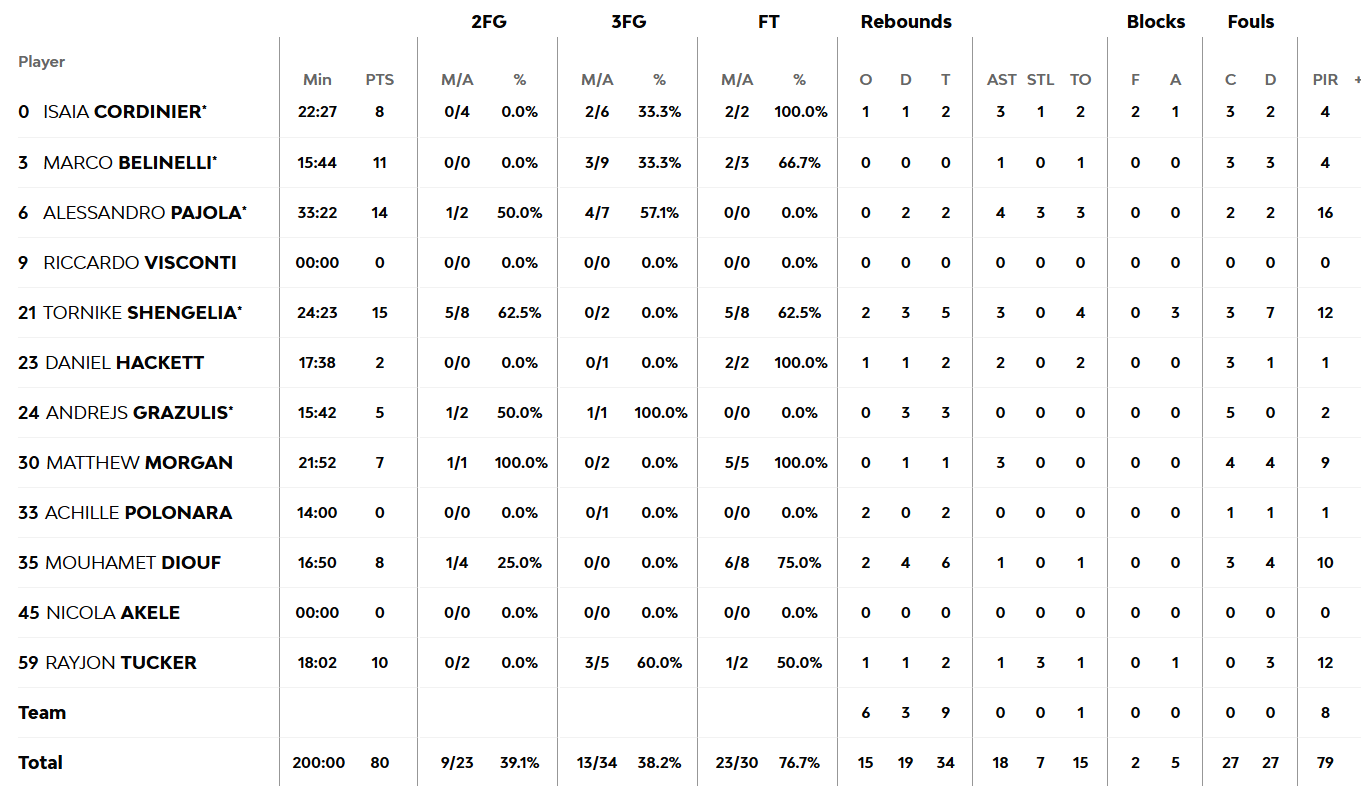Open Mouhamet Diouf's profile link
Viewport: 1361px width, 786px height.
[x=133, y=562]
